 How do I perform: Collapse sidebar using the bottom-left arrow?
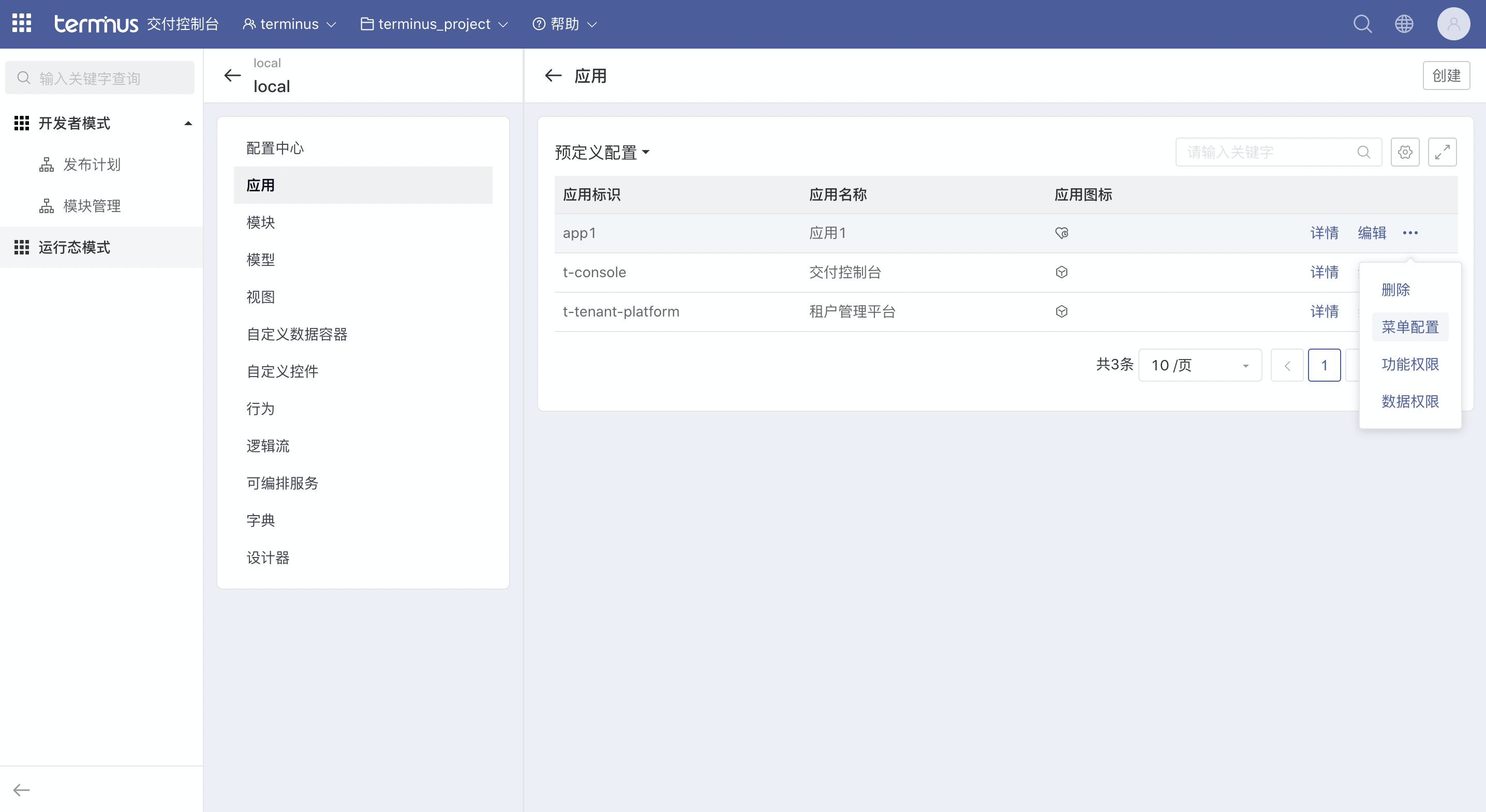pos(21,790)
